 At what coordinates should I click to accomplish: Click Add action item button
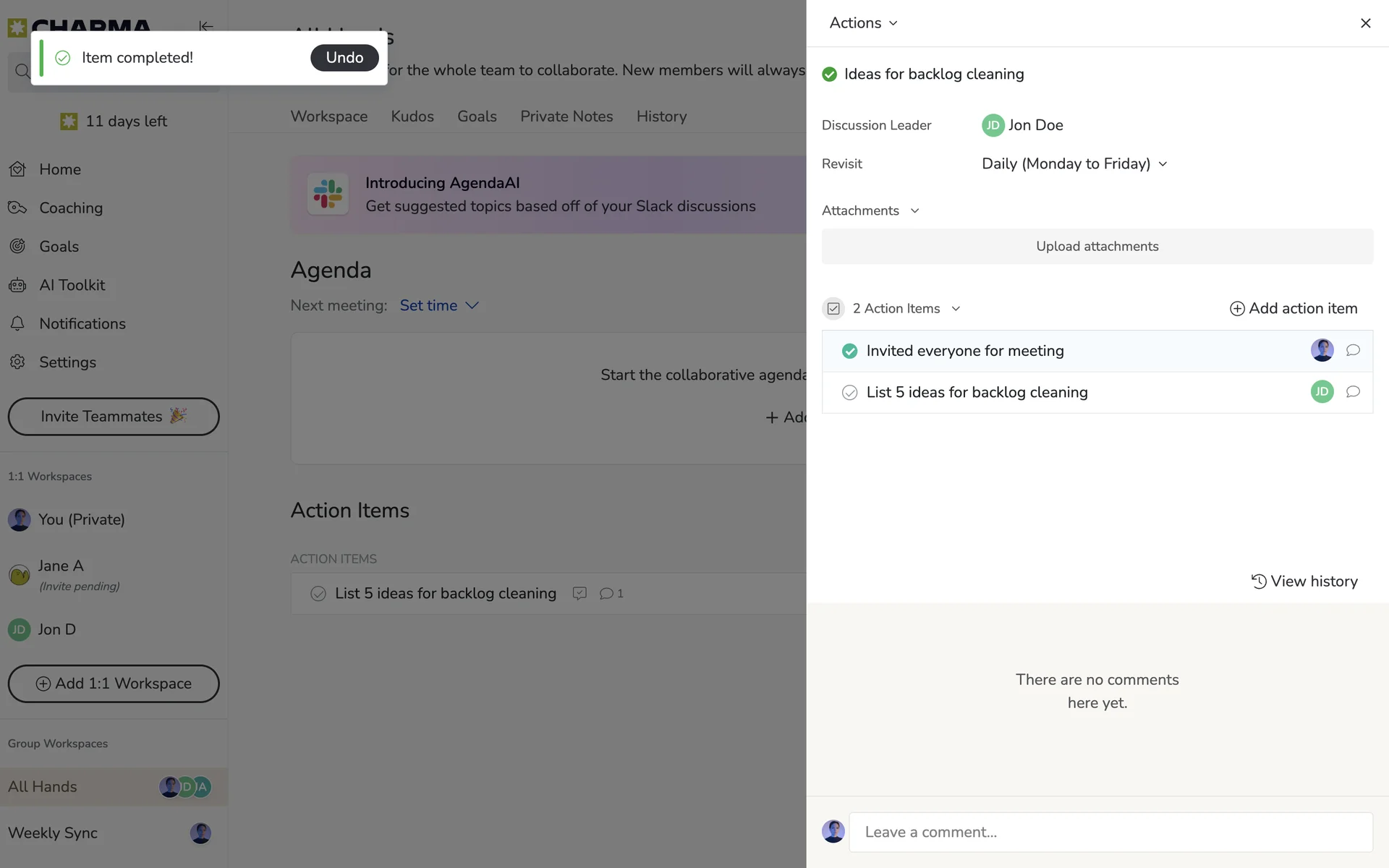pos(1293,309)
